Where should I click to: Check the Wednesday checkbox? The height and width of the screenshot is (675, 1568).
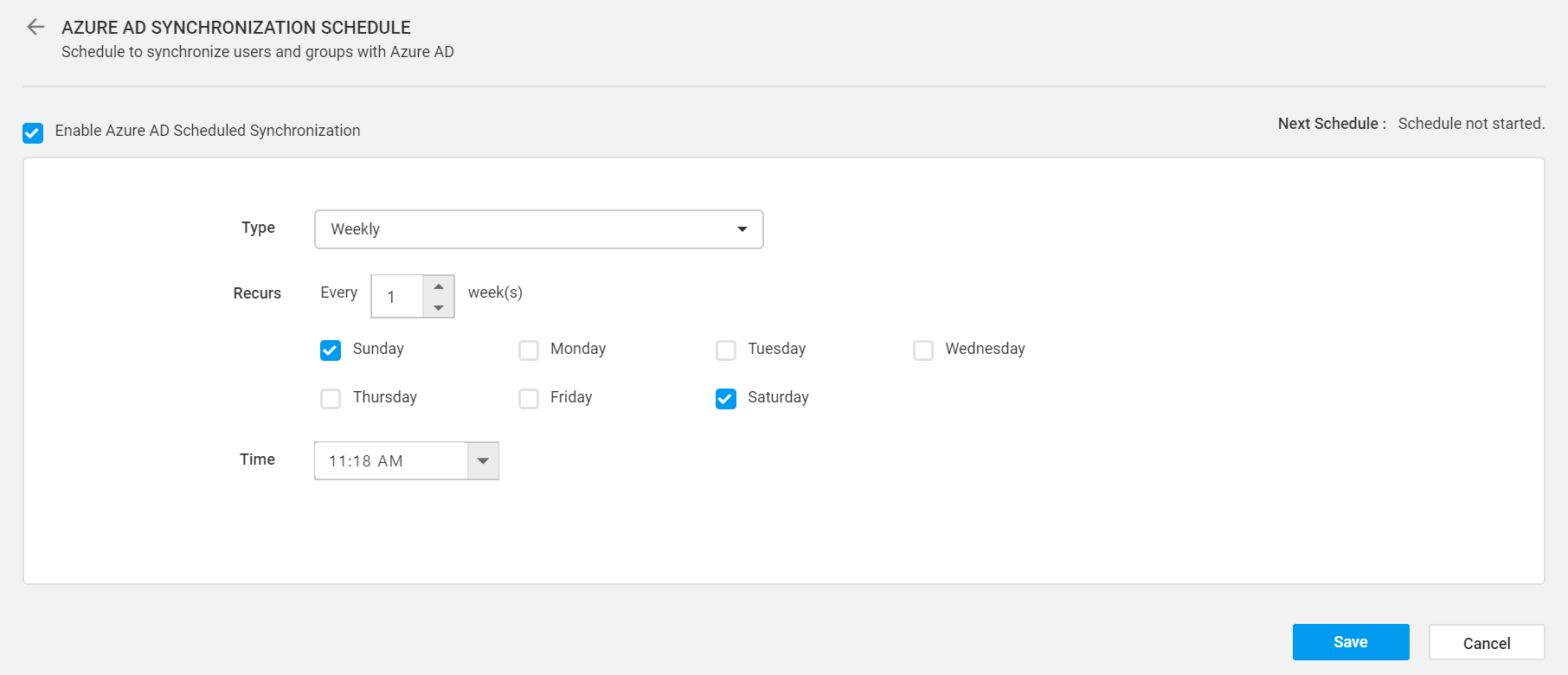pyautogui.click(x=923, y=350)
